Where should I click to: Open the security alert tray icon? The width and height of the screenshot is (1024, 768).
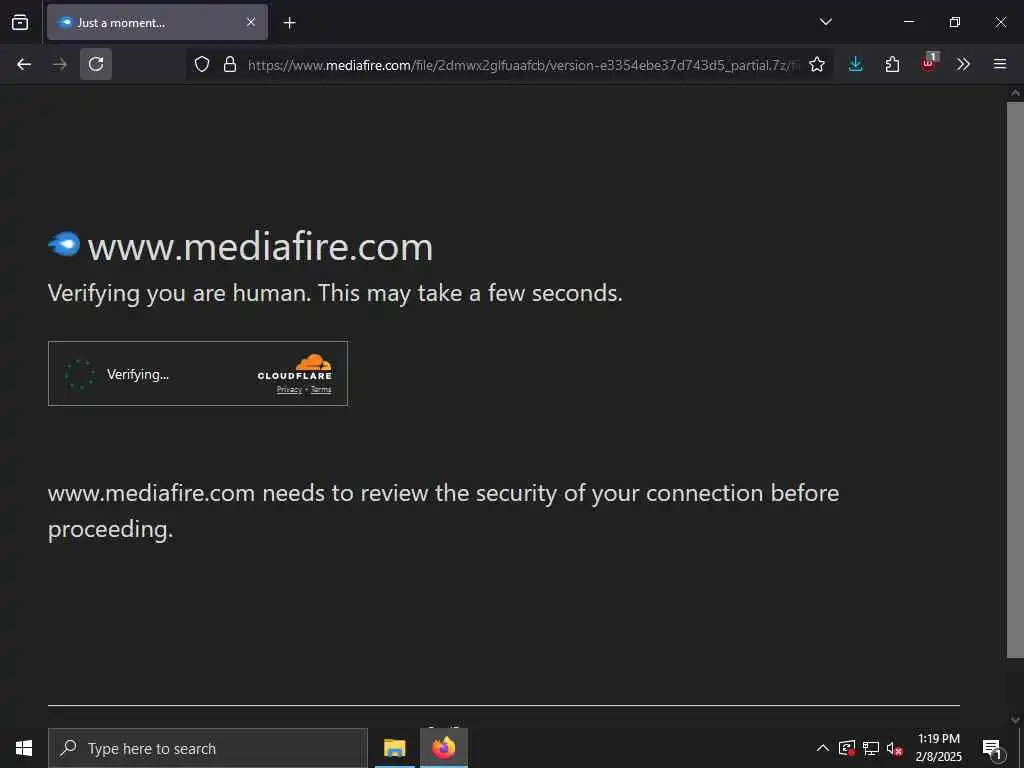coord(847,748)
